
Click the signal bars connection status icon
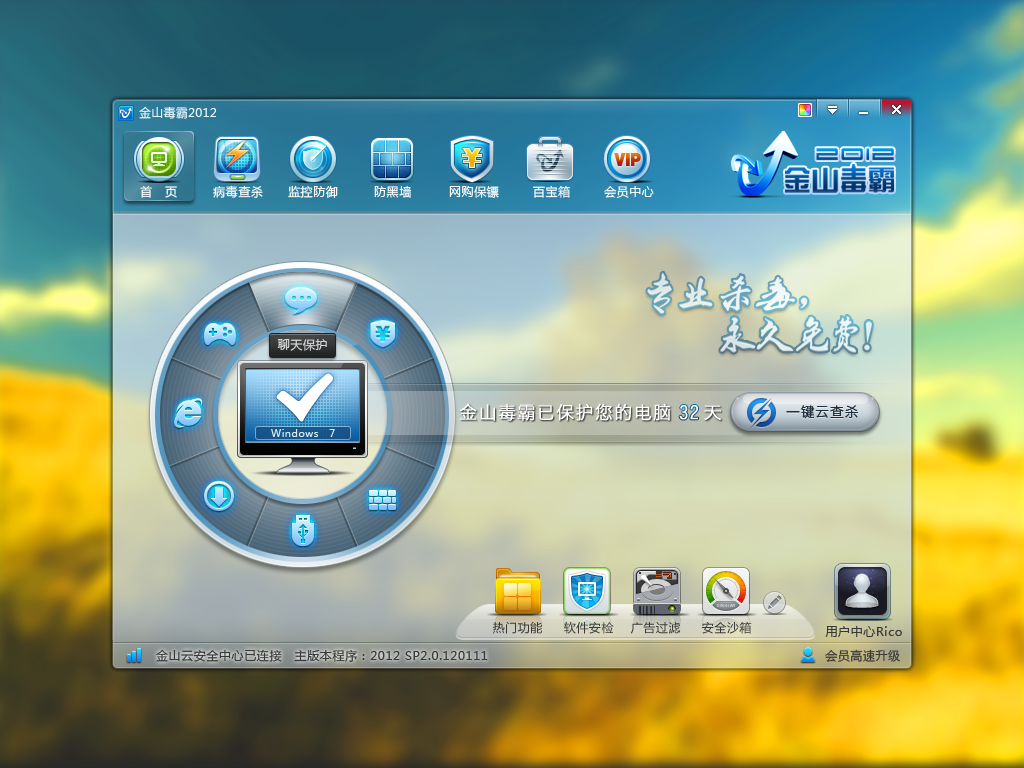[x=134, y=655]
